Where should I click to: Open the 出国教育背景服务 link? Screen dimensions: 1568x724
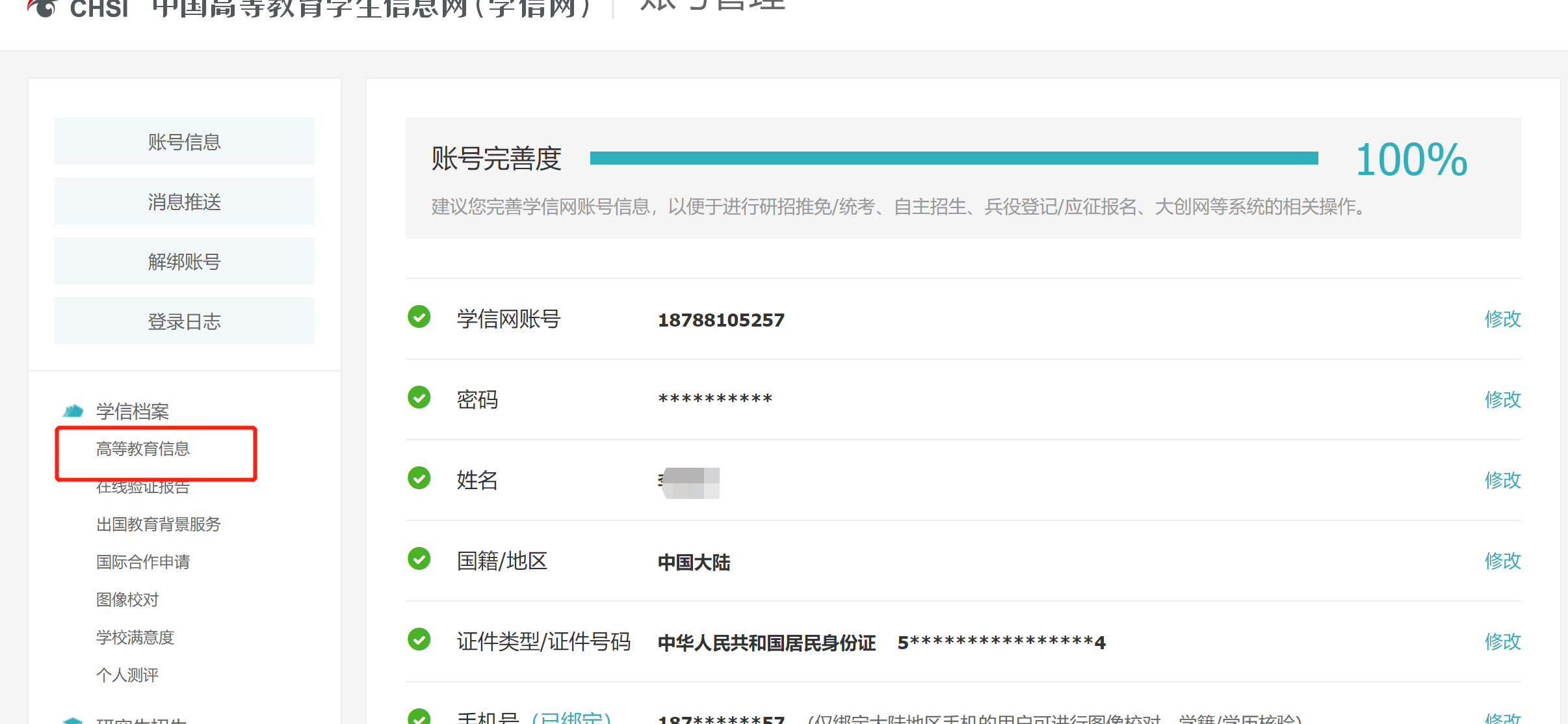pyautogui.click(x=159, y=524)
